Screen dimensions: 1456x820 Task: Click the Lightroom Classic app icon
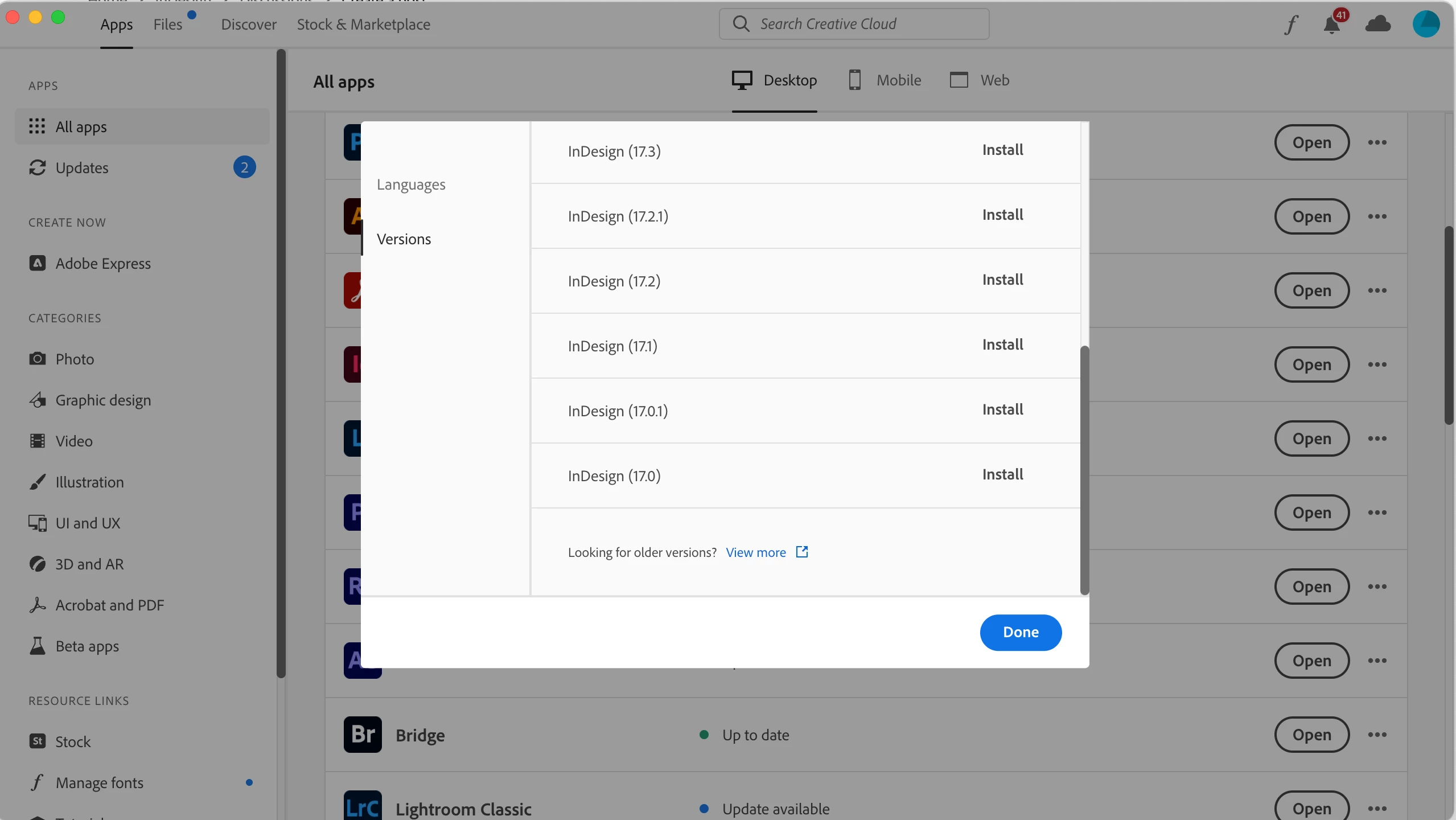point(363,806)
